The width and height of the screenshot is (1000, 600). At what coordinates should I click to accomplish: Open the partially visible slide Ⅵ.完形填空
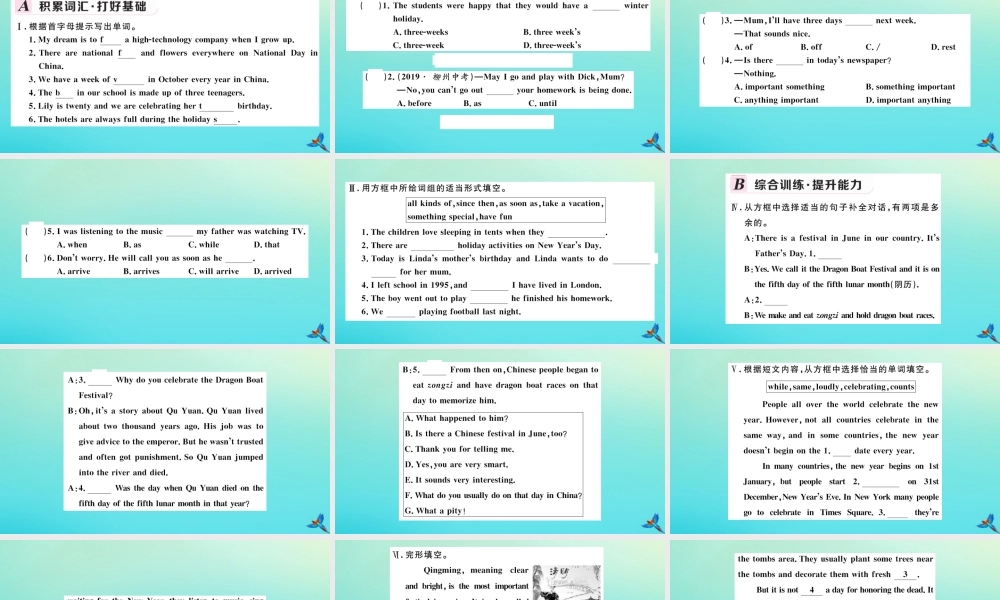click(x=500, y=570)
